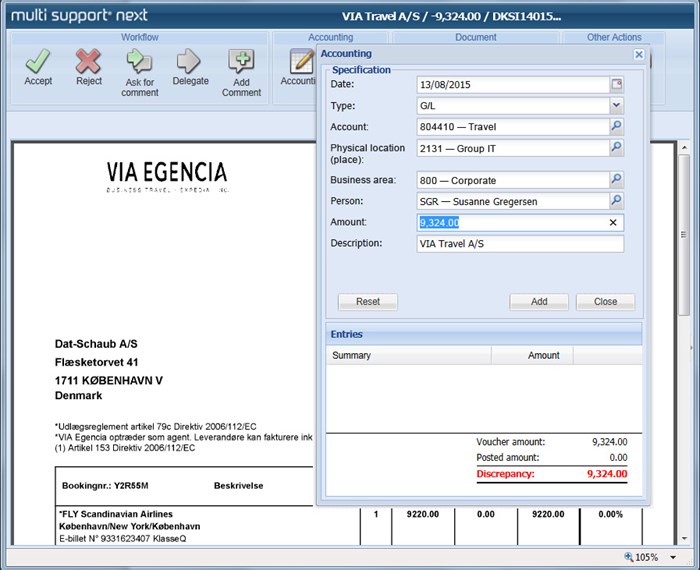This screenshot has width=700, height=570.
Task: Click the Posted amount value 0.00
Action: (618, 458)
